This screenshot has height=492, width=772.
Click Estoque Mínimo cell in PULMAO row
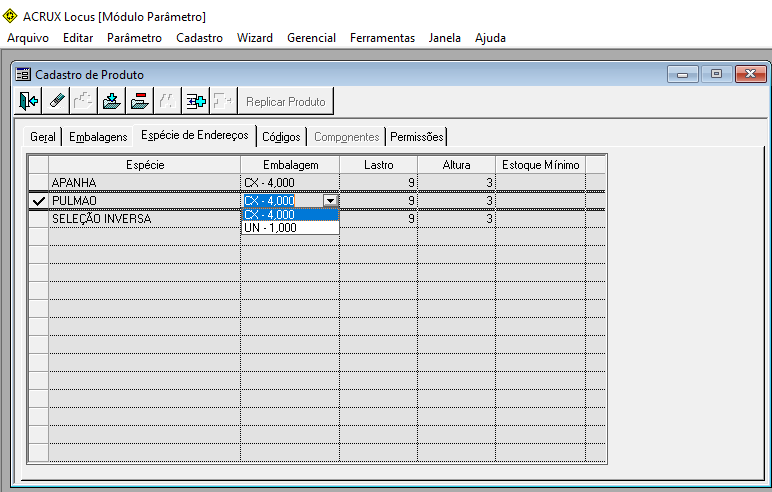541,200
